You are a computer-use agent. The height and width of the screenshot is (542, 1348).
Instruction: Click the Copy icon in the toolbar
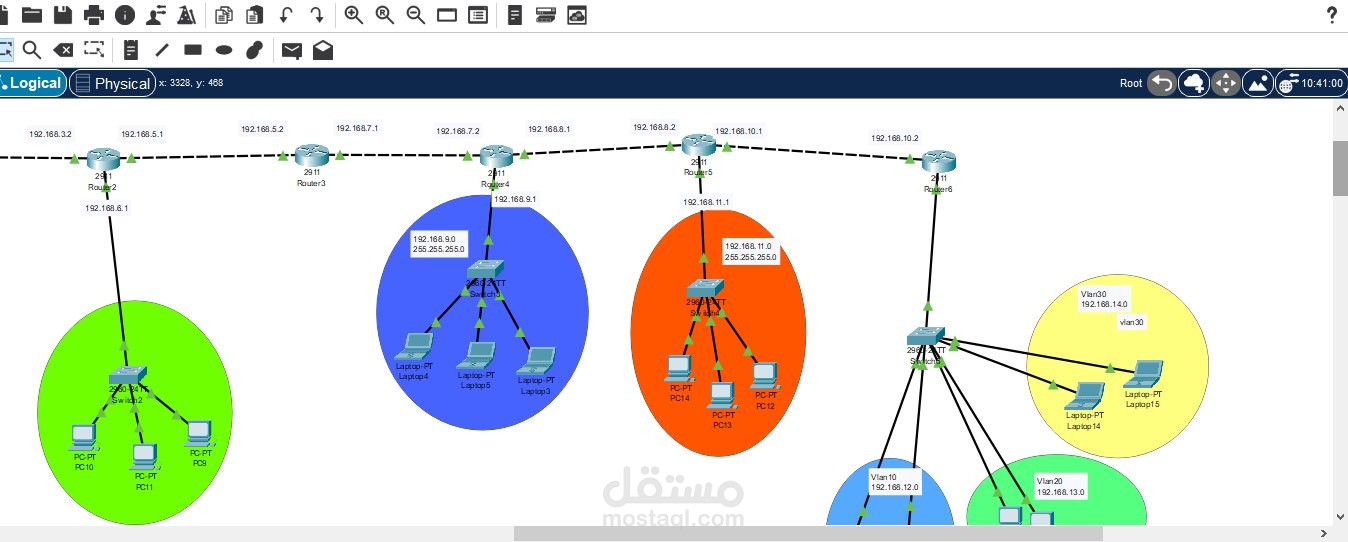click(x=224, y=14)
